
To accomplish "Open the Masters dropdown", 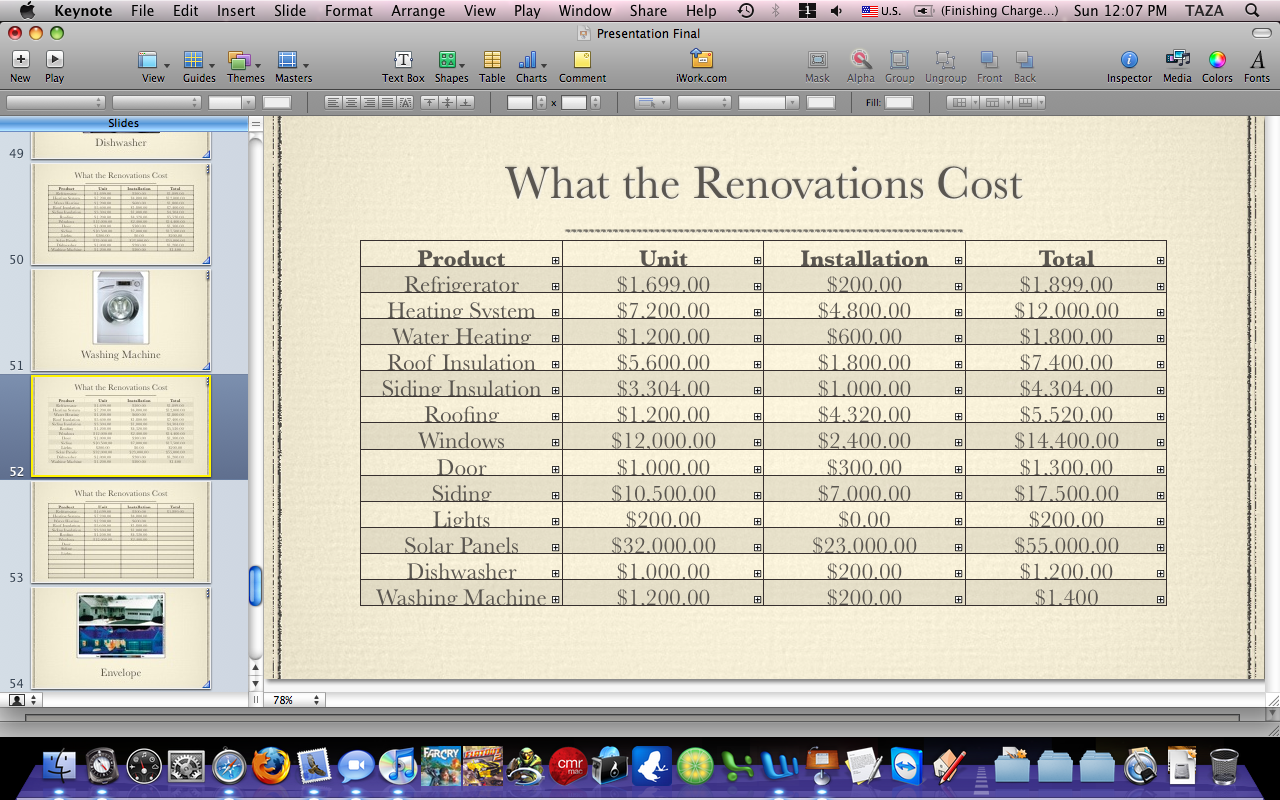I will [x=293, y=66].
